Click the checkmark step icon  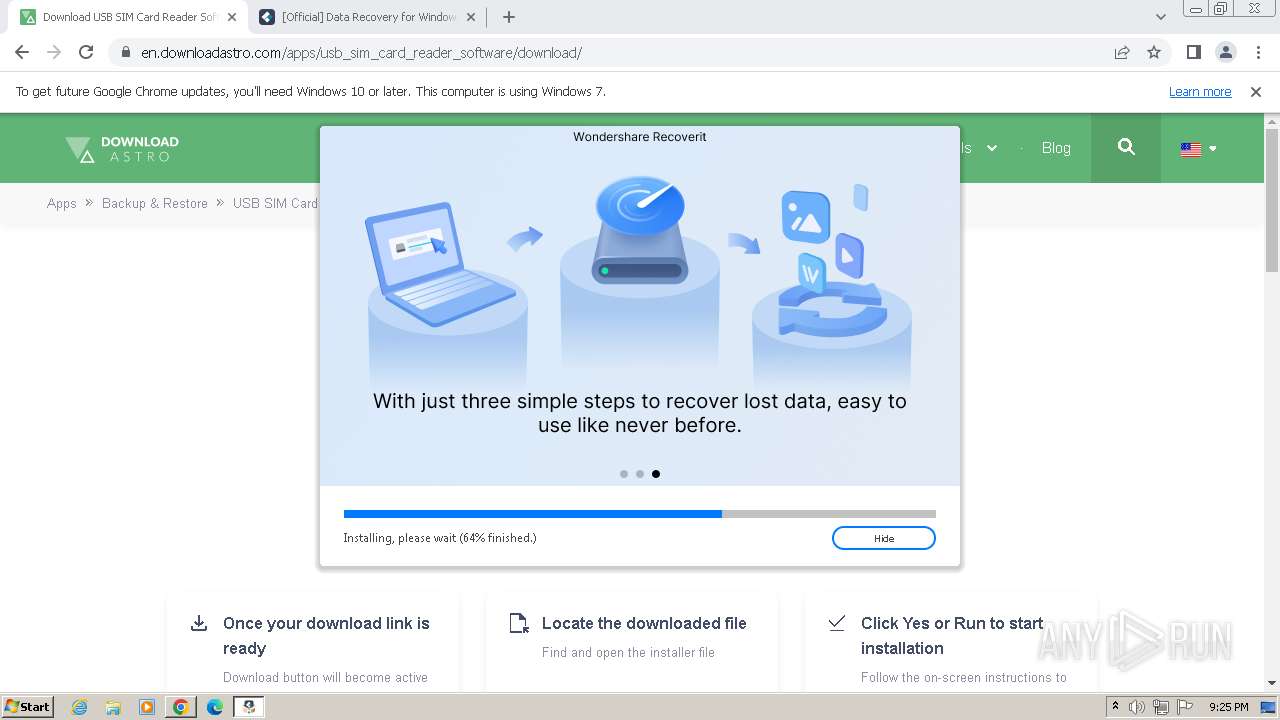point(837,622)
